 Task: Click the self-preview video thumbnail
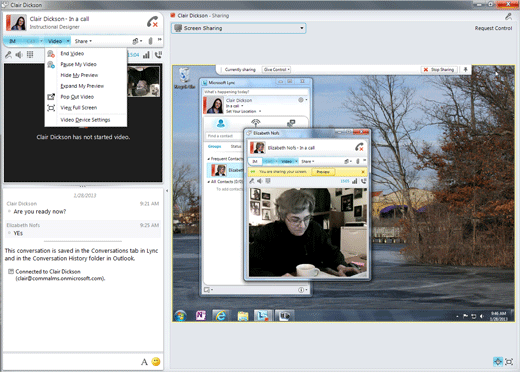(144, 82)
